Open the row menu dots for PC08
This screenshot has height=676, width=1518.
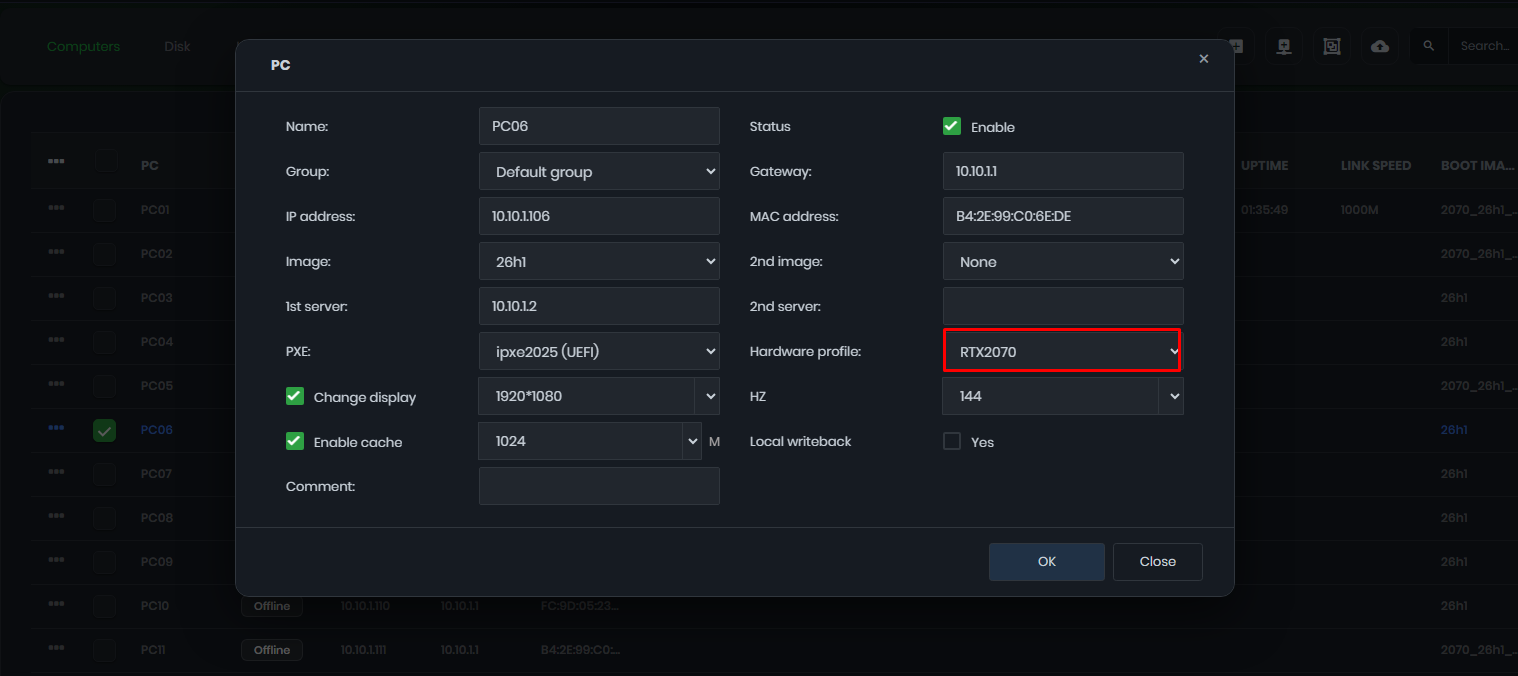[56, 515]
